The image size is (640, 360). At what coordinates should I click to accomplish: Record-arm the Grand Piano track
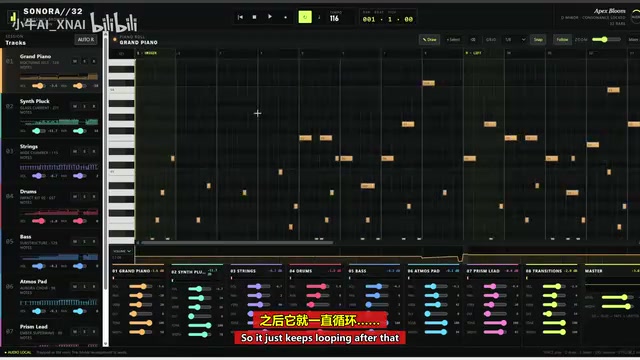tap(94, 61)
